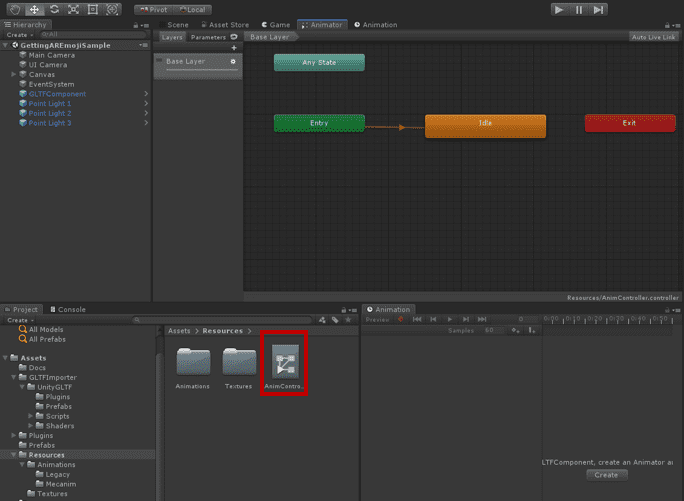
Task: Select the Idle state node
Action: tap(485, 125)
